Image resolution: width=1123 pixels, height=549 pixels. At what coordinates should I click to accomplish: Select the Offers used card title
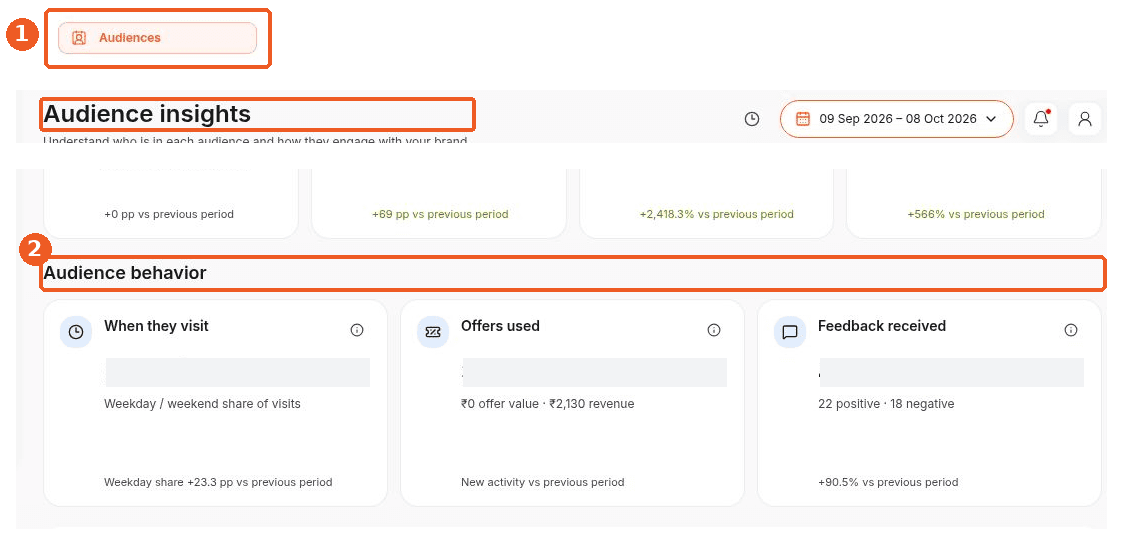(500, 326)
